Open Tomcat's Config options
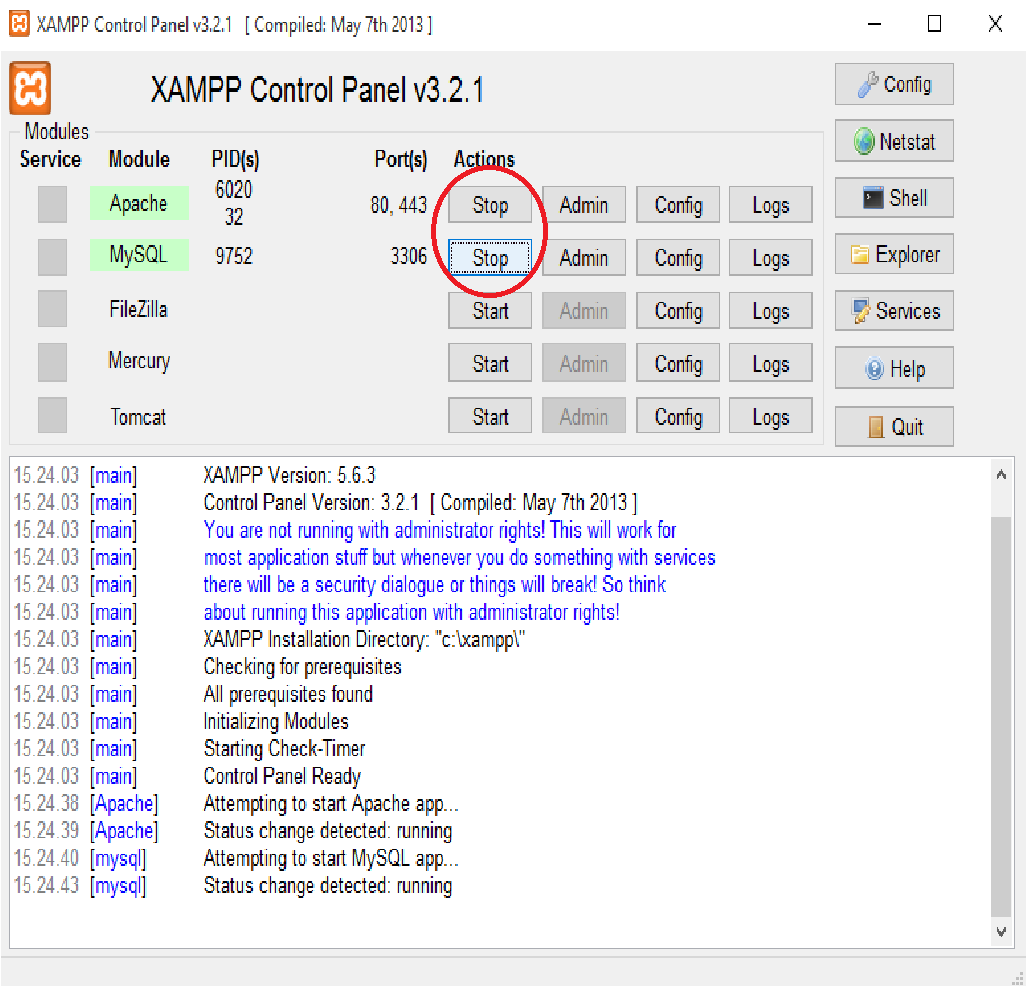The height and width of the screenshot is (986, 1026). pyautogui.click(x=677, y=415)
